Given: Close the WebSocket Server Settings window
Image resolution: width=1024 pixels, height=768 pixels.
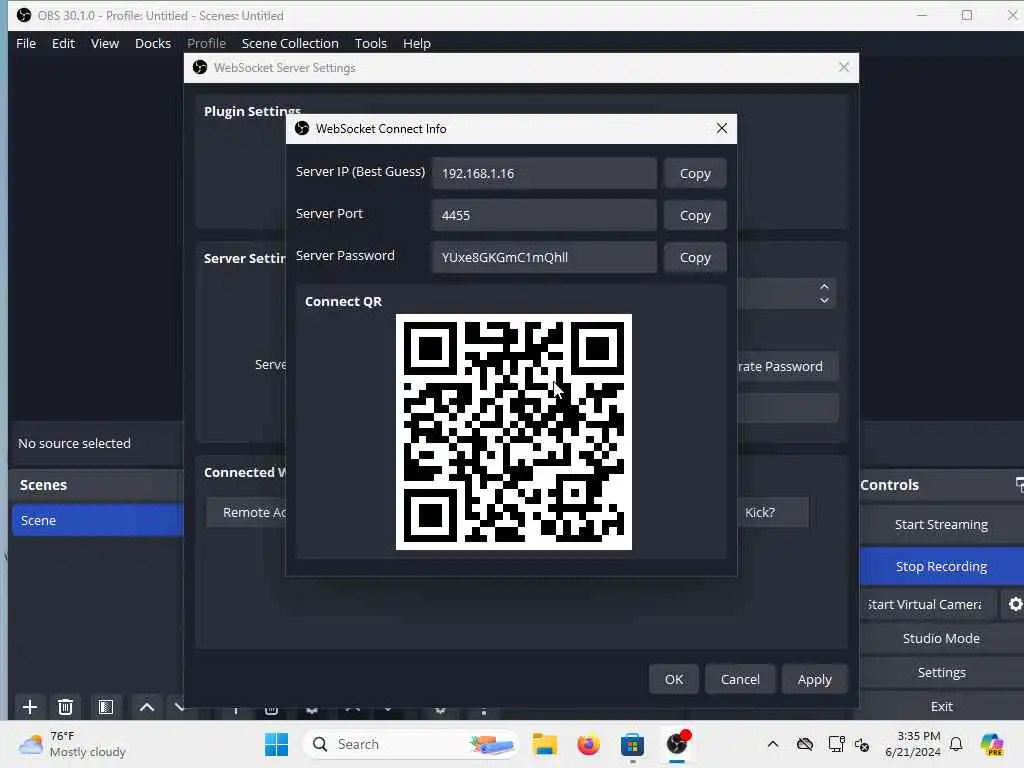Looking at the screenshot, I should (x=844, y=67).
